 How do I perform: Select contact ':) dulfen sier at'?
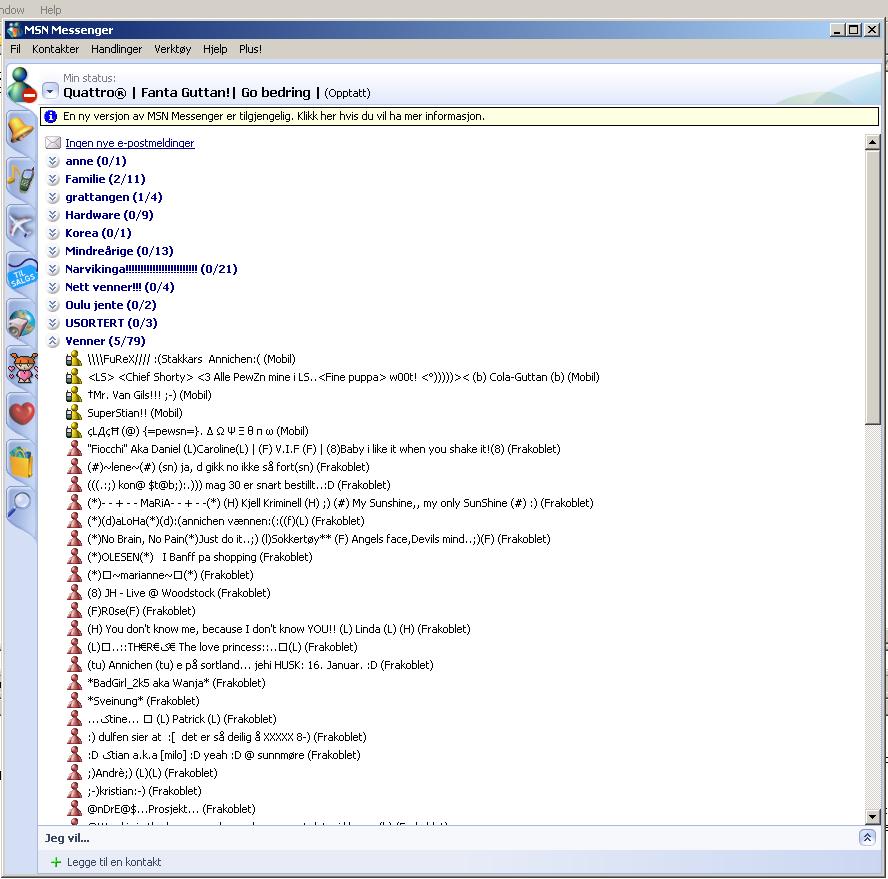point(227,736)
